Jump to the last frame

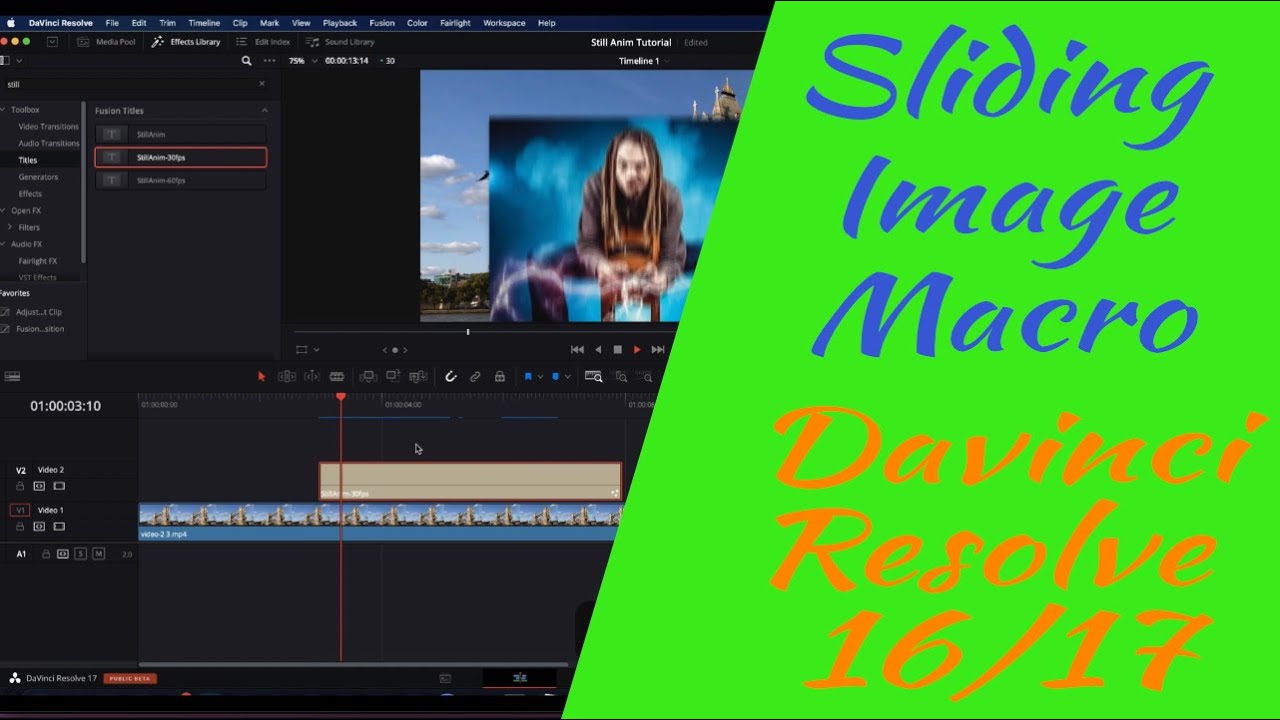658,350
